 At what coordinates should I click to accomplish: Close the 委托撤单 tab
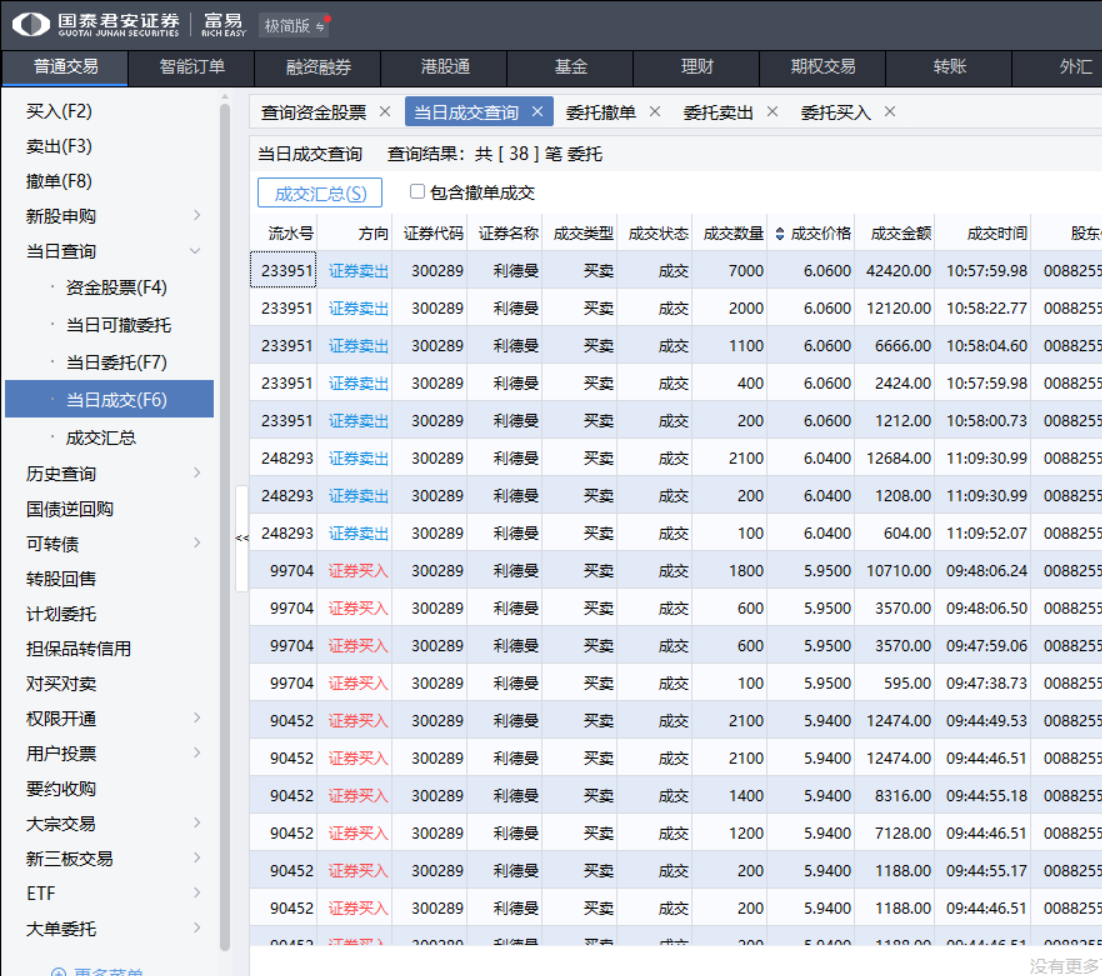(655, 112)
